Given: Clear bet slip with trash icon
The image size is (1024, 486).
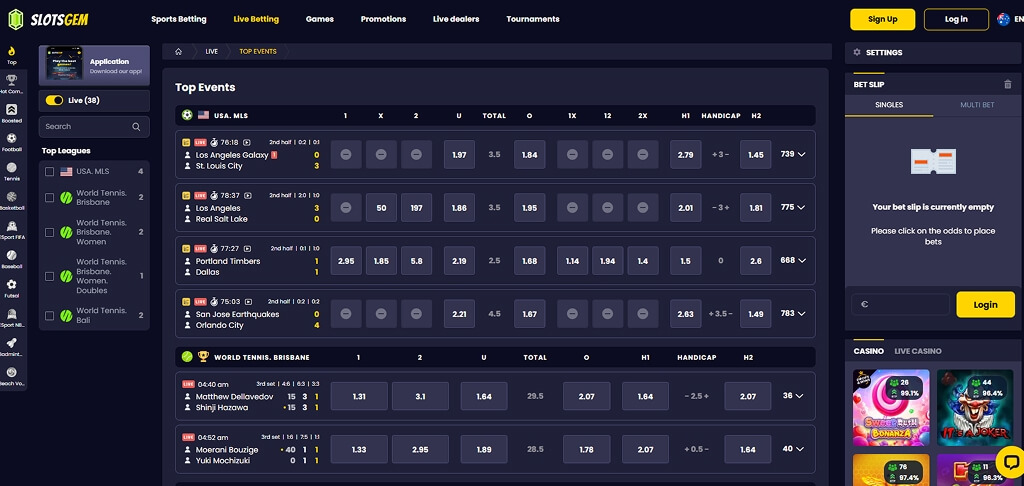Looking at the screenshot, I should pyautogui.click(x=1008, y=84).
